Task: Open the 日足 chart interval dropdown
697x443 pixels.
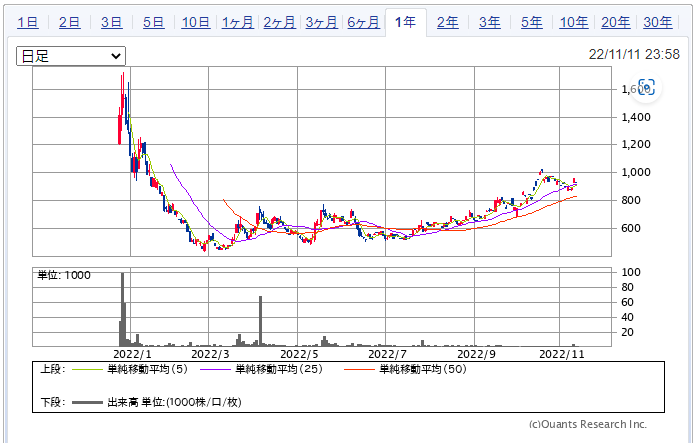Action: (x=71, y=56)
